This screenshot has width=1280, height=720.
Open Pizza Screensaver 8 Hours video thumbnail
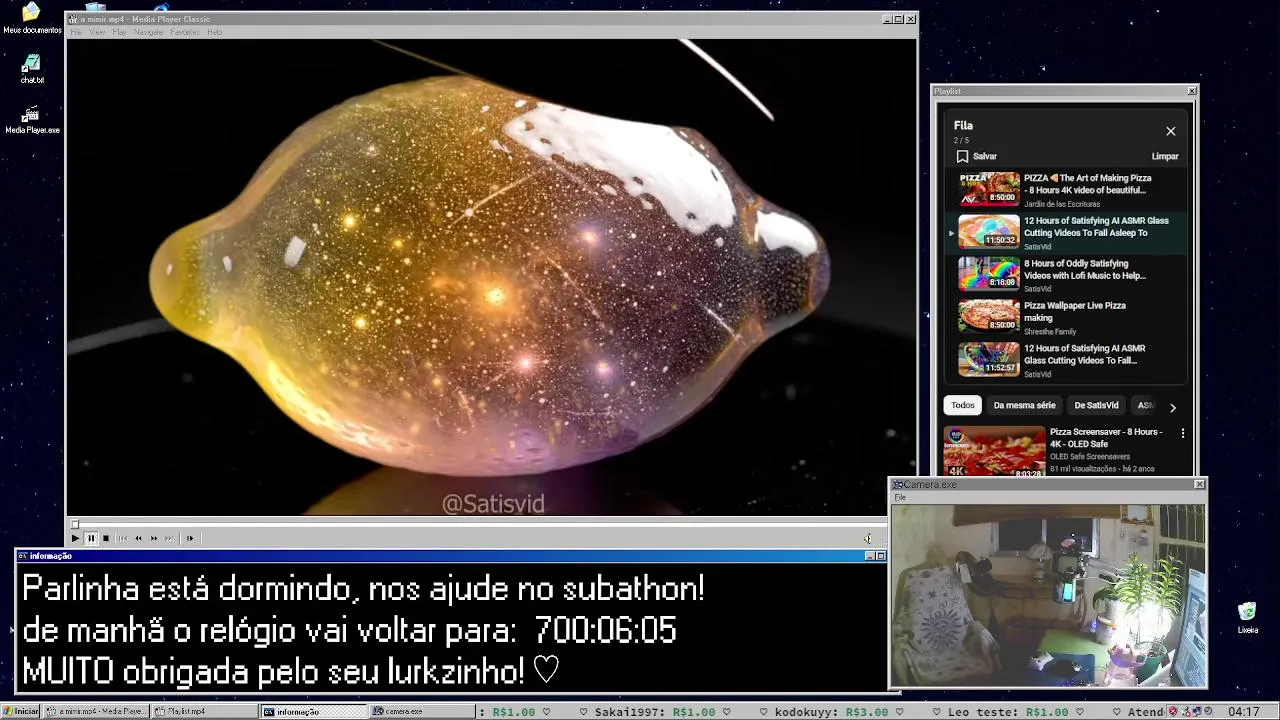pyautogui.click(x=994, y=452)
